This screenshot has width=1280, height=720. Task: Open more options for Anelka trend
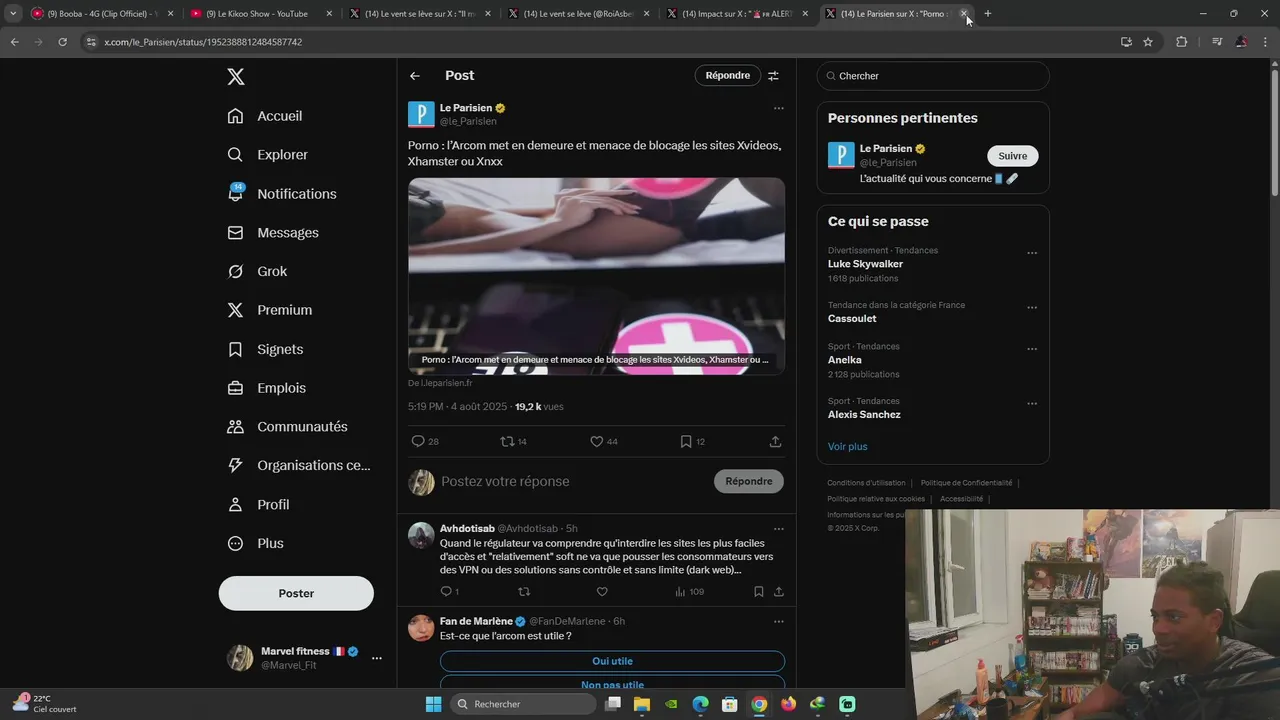pyautogui.click(x=1032, y=349)
